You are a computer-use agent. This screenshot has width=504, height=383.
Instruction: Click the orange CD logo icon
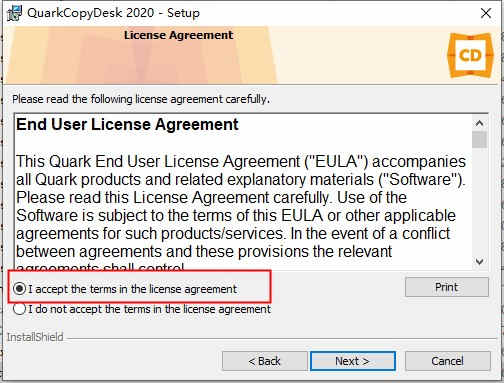(470, 55)
